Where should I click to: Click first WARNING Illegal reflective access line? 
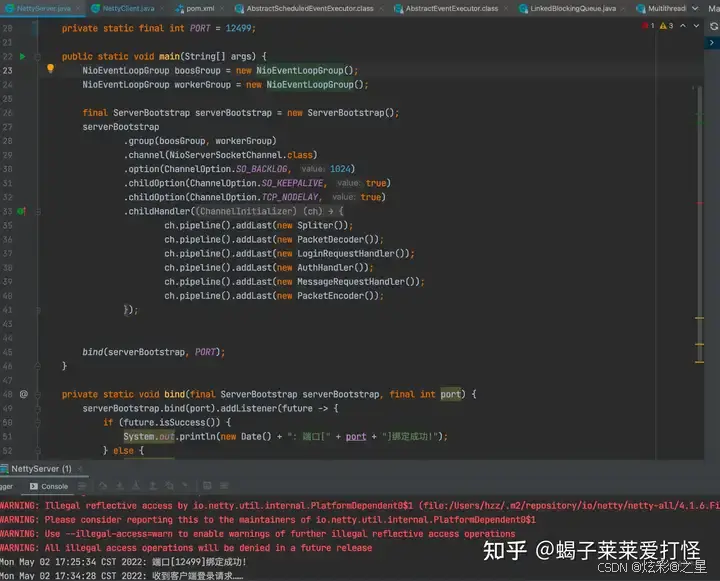coord(360,506)
